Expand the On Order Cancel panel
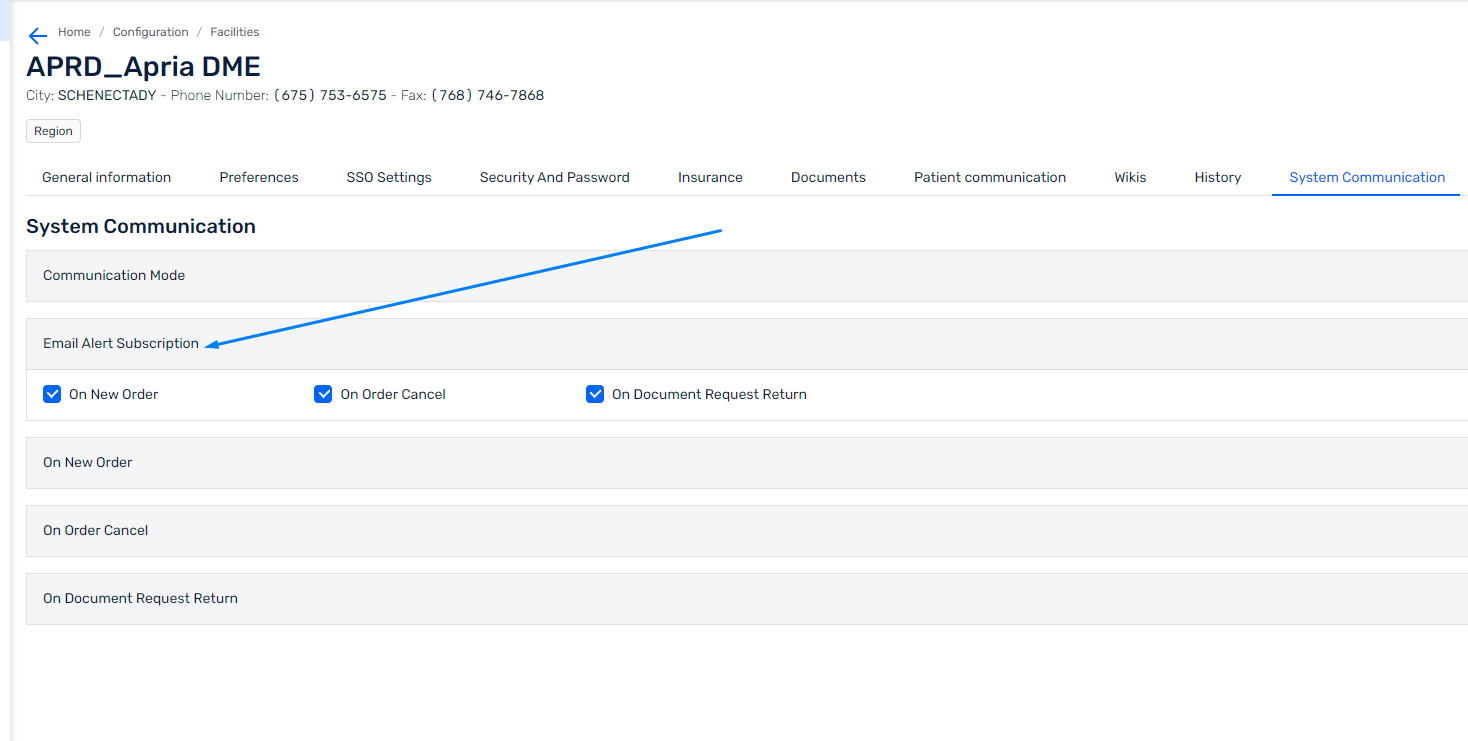 [747, 530]
